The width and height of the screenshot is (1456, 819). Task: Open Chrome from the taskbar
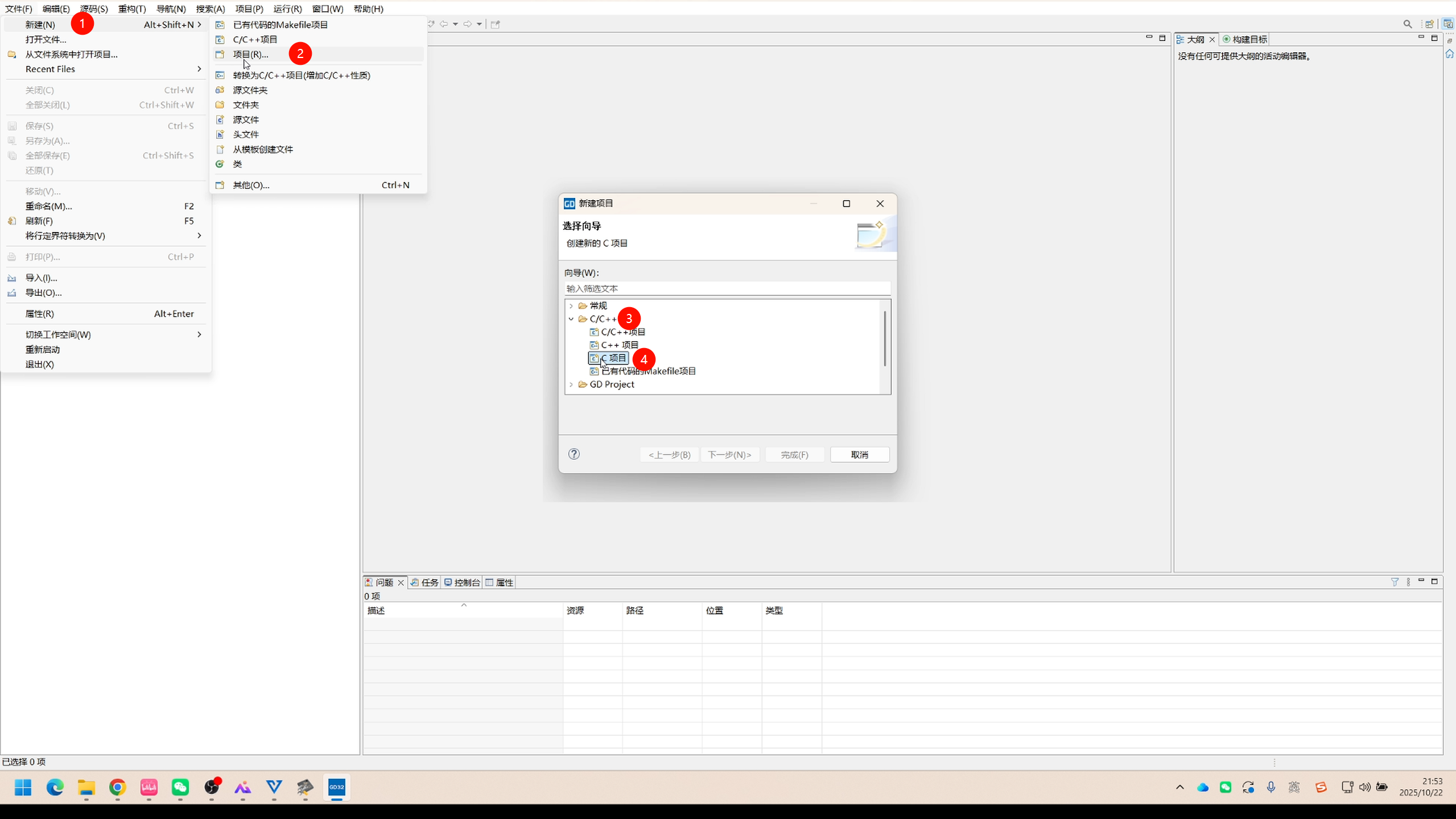tap(117, 787)
